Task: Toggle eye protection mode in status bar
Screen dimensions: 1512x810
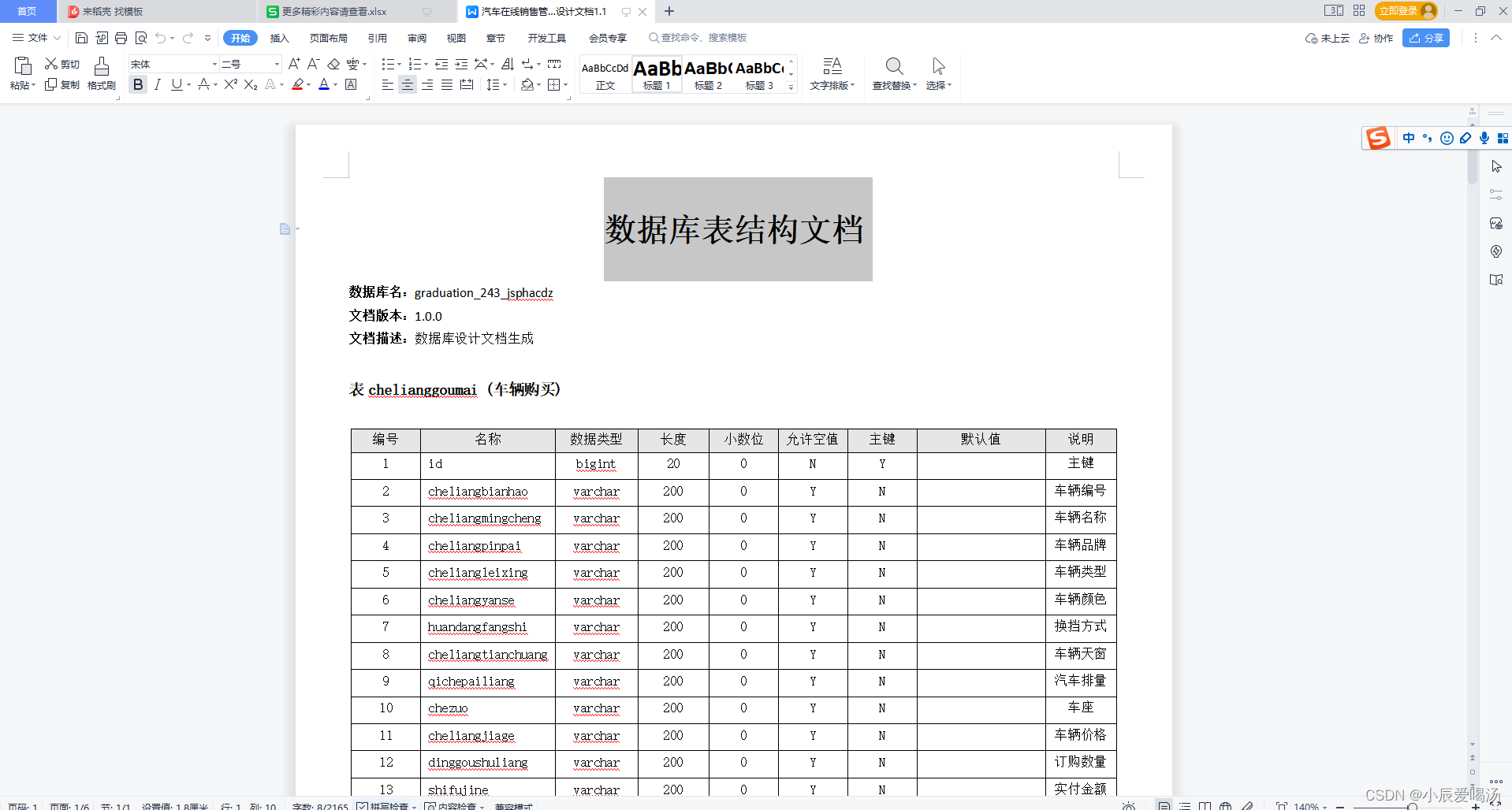Action: pyautogui.click(x=1127, y=806)
